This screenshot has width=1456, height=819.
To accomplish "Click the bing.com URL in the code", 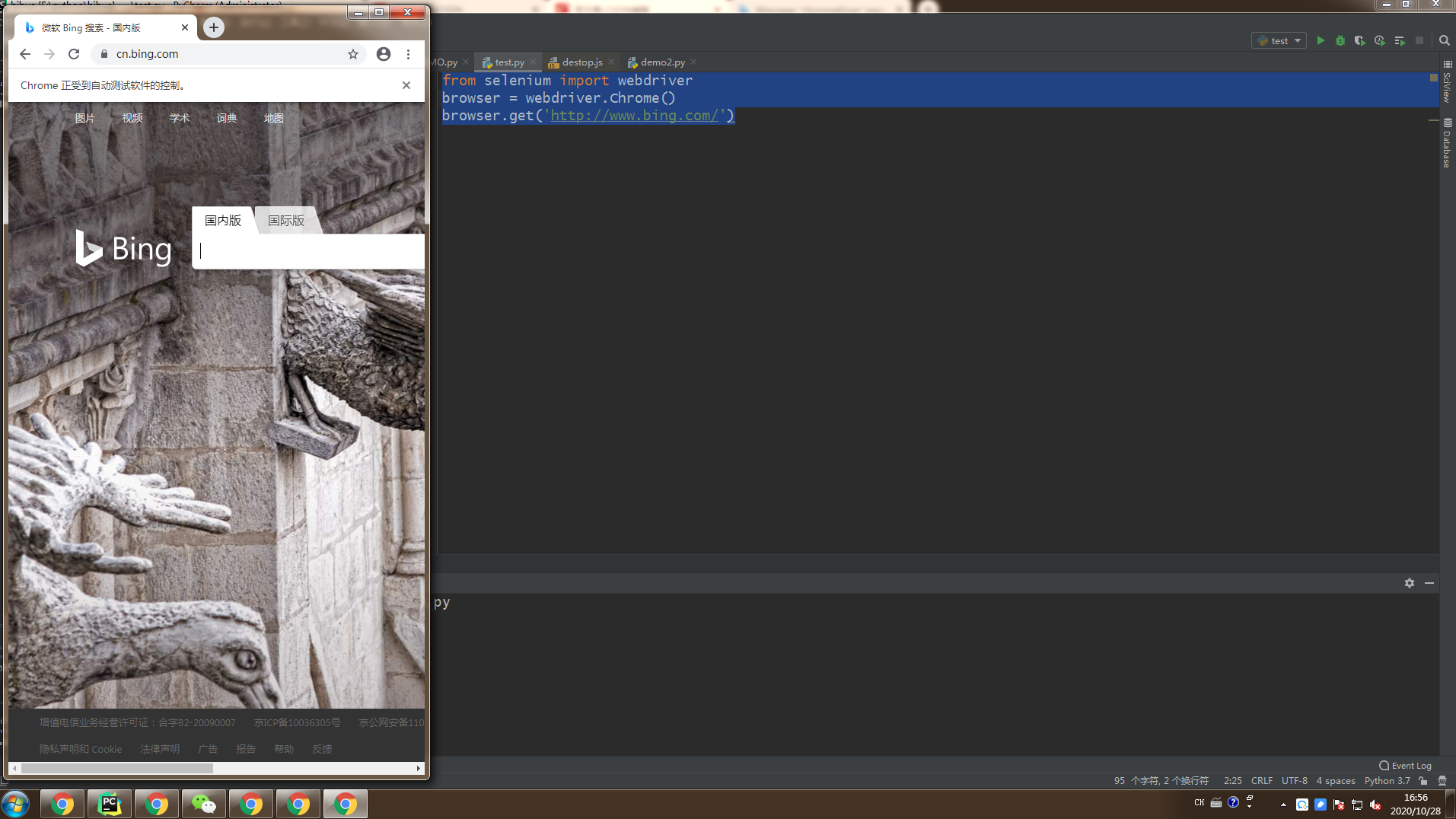I will point(635,116).
